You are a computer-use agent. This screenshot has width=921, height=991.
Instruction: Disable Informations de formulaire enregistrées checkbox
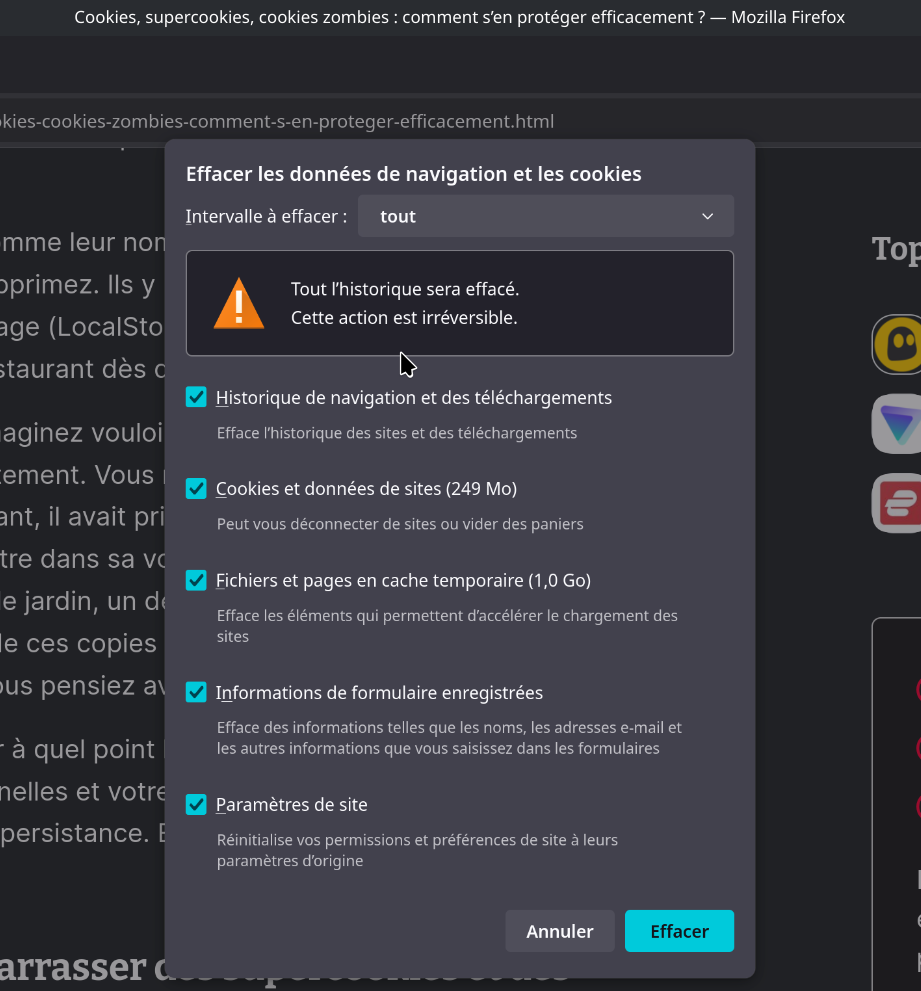pos(196,692)
